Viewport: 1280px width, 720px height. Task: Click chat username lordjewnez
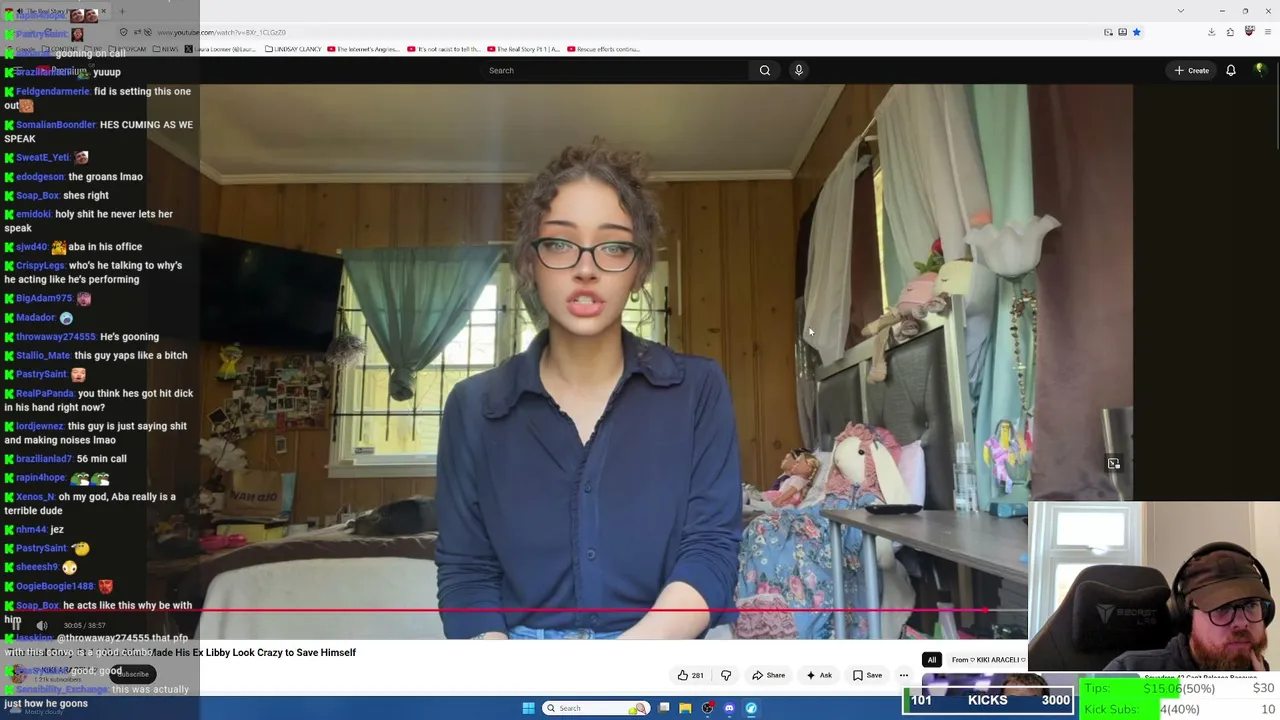coord(39,426)
